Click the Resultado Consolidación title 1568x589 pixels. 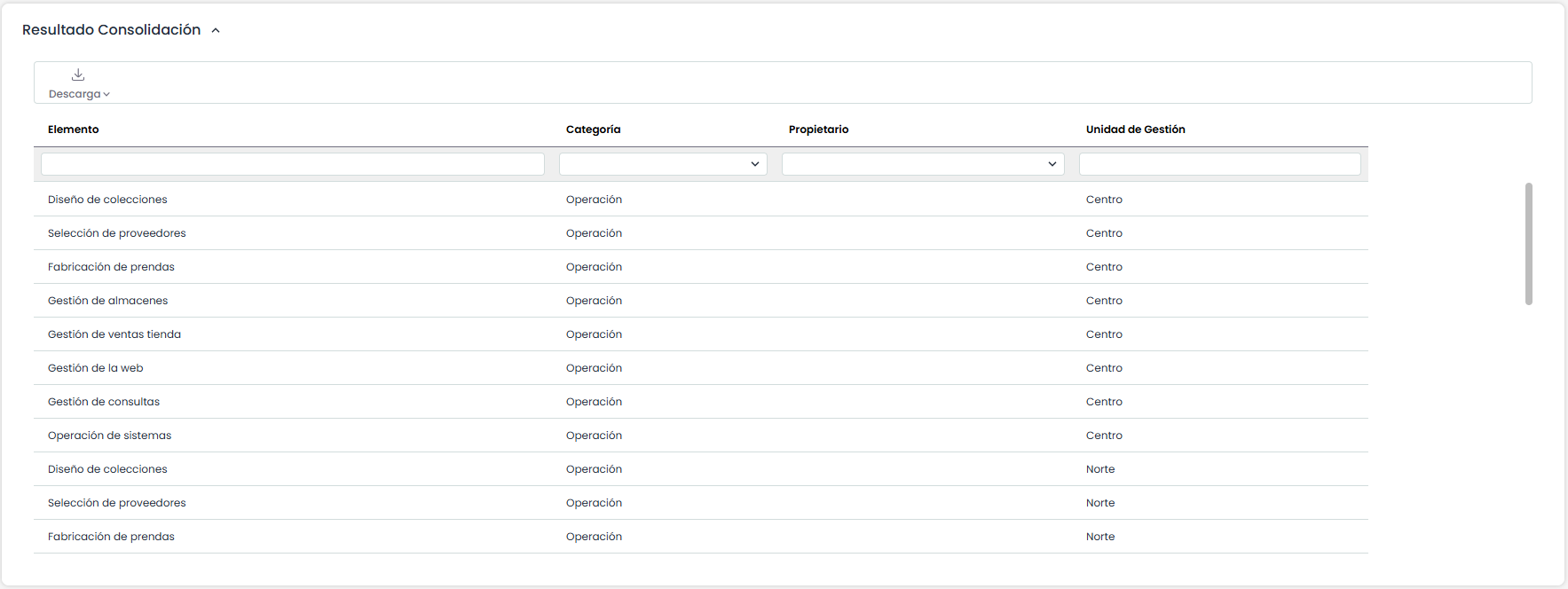(x=112, y=30)
